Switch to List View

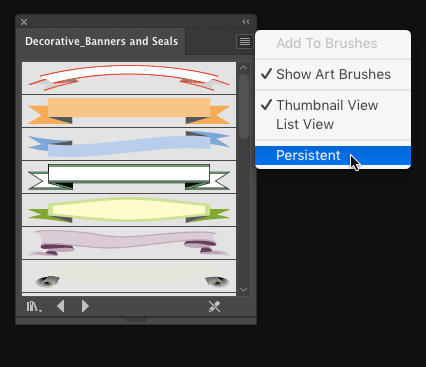click(x=333, y=124)
